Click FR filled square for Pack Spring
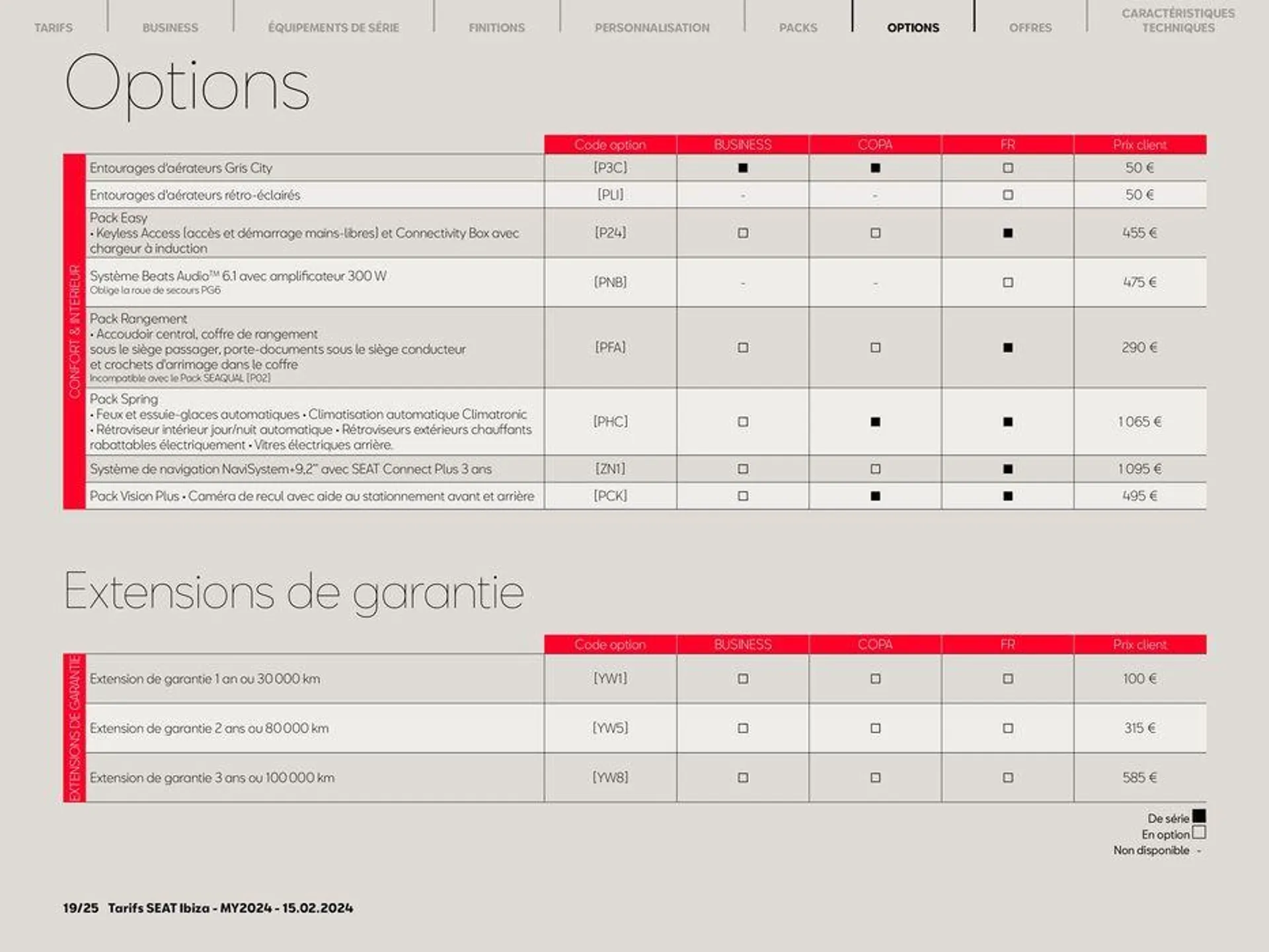This screenshot has width=1269, height=952. [x=1007, y=421]
